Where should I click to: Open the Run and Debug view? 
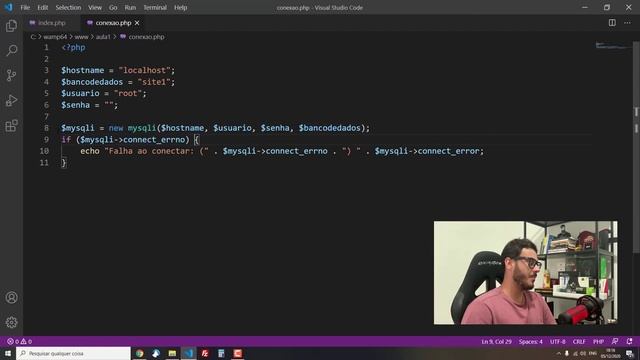(11, 100)
